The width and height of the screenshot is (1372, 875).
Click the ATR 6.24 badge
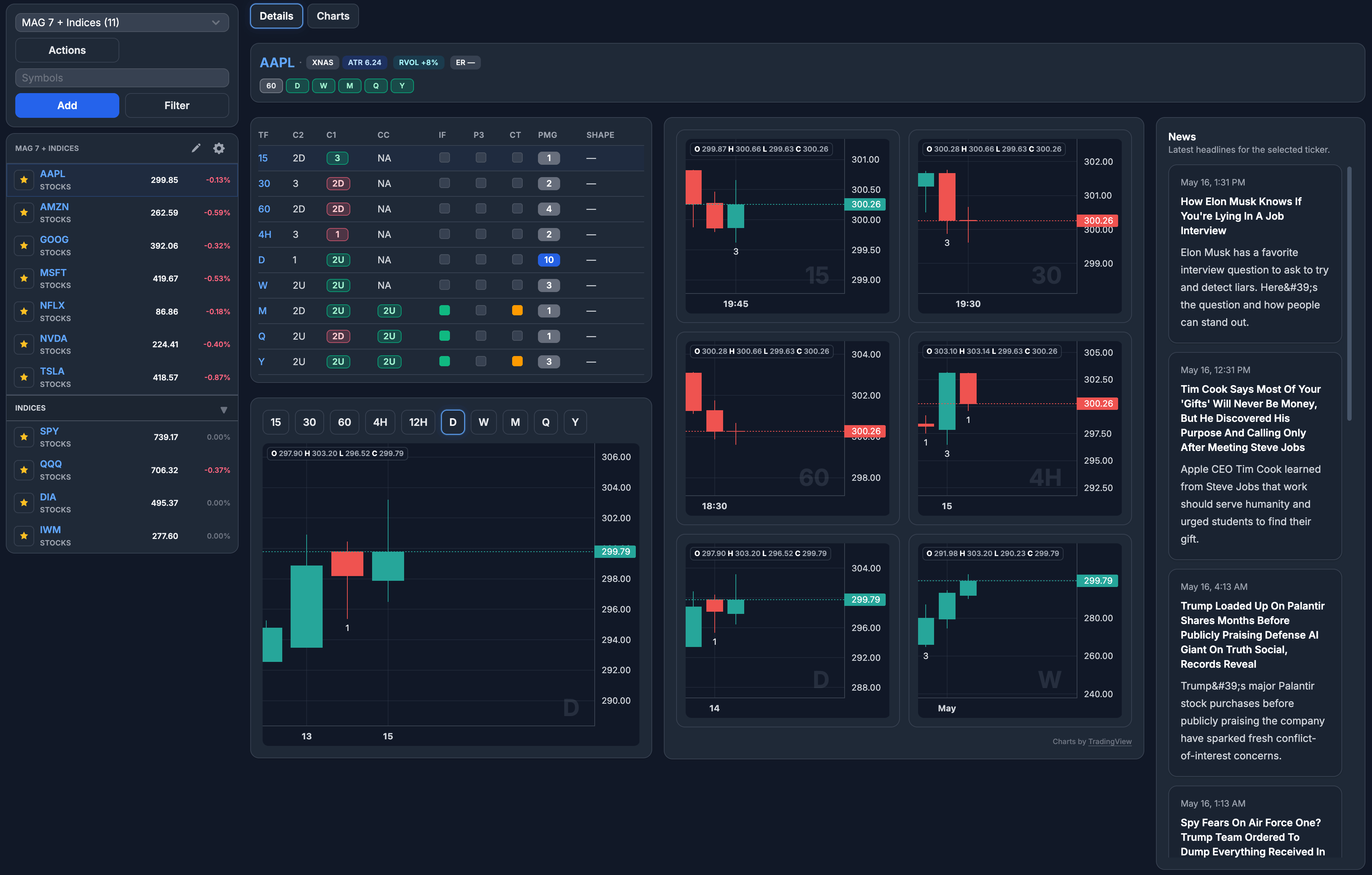coord(365,63)
